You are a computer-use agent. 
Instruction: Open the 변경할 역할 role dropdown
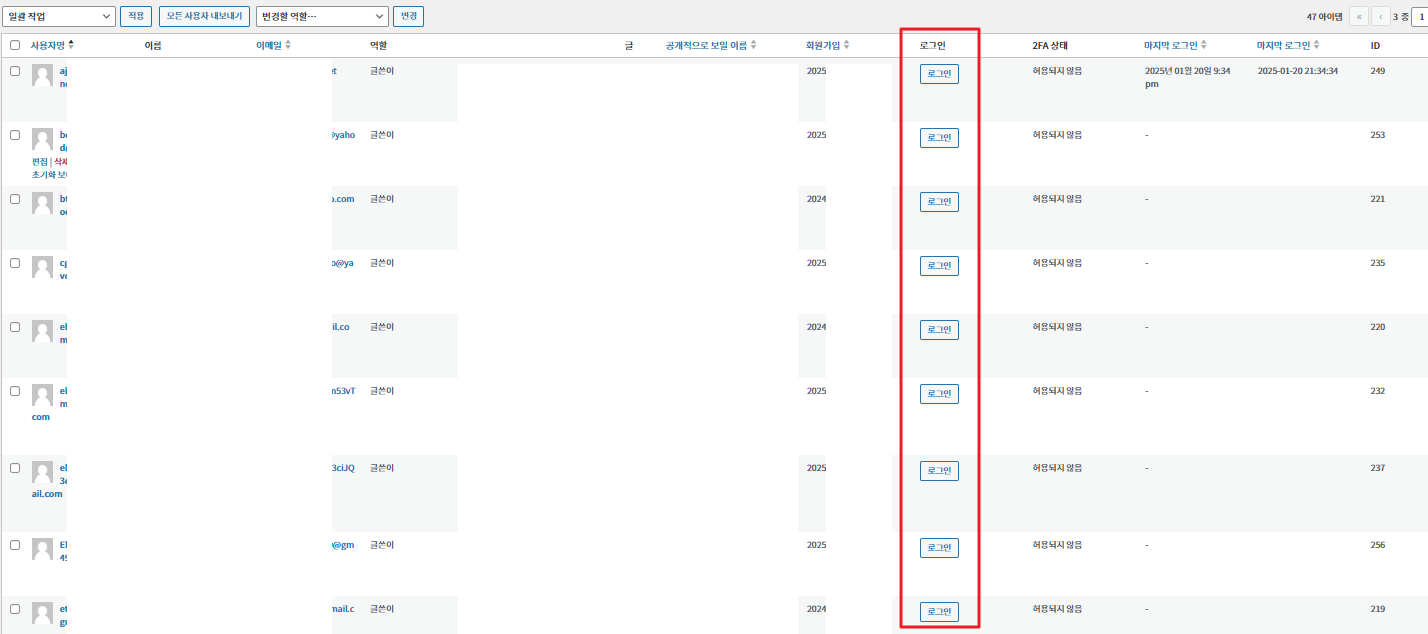click(x=321, y=16)
